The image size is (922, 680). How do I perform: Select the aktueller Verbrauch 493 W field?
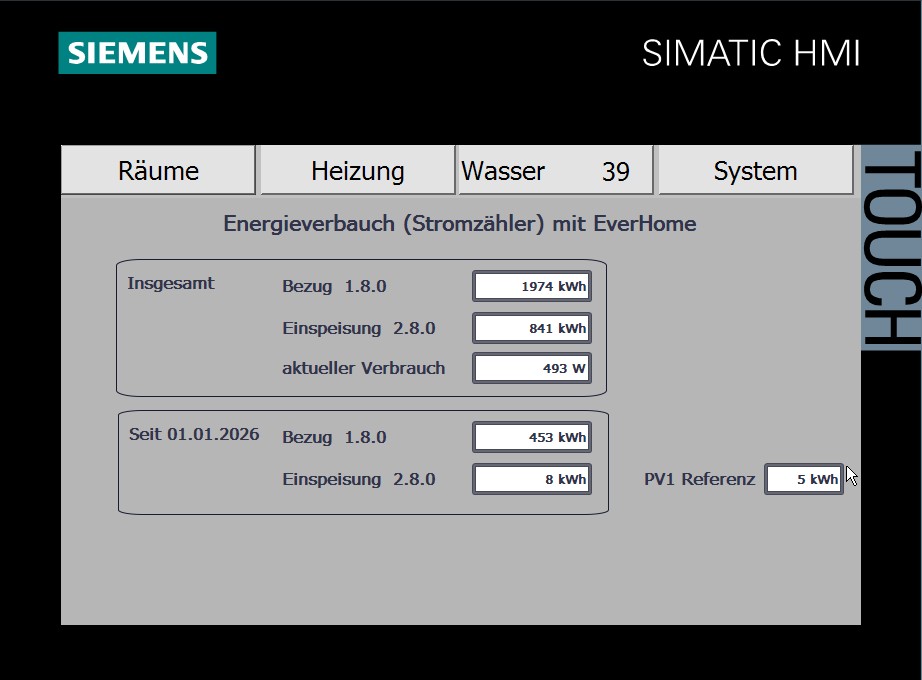tap(531, 368)
